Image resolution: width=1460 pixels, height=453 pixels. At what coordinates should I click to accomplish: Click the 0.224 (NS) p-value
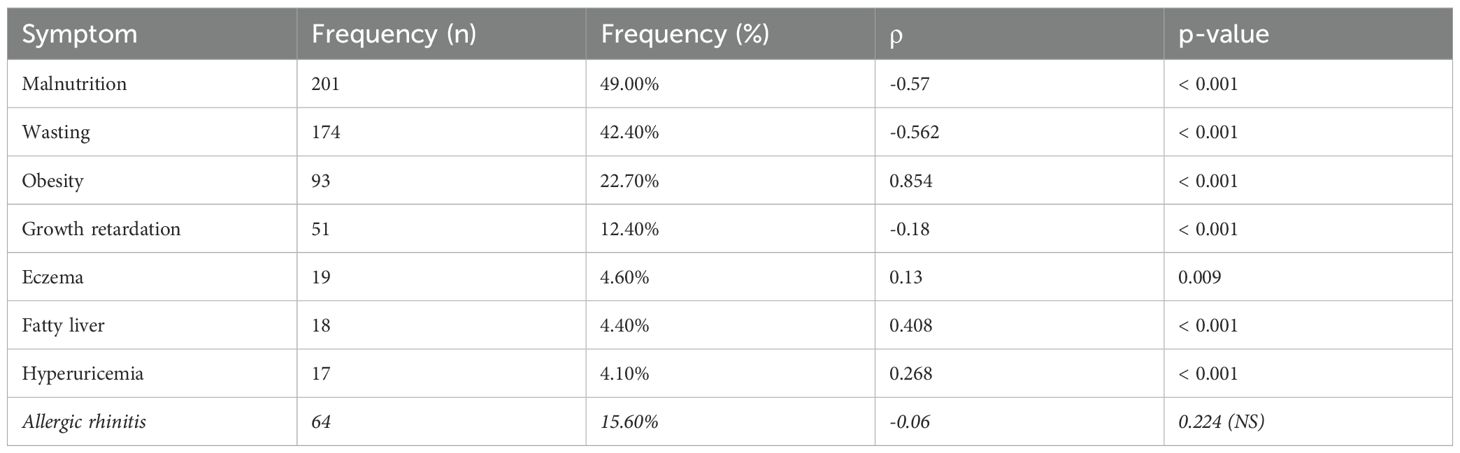pyautogui.click(x=1221, y=422)
